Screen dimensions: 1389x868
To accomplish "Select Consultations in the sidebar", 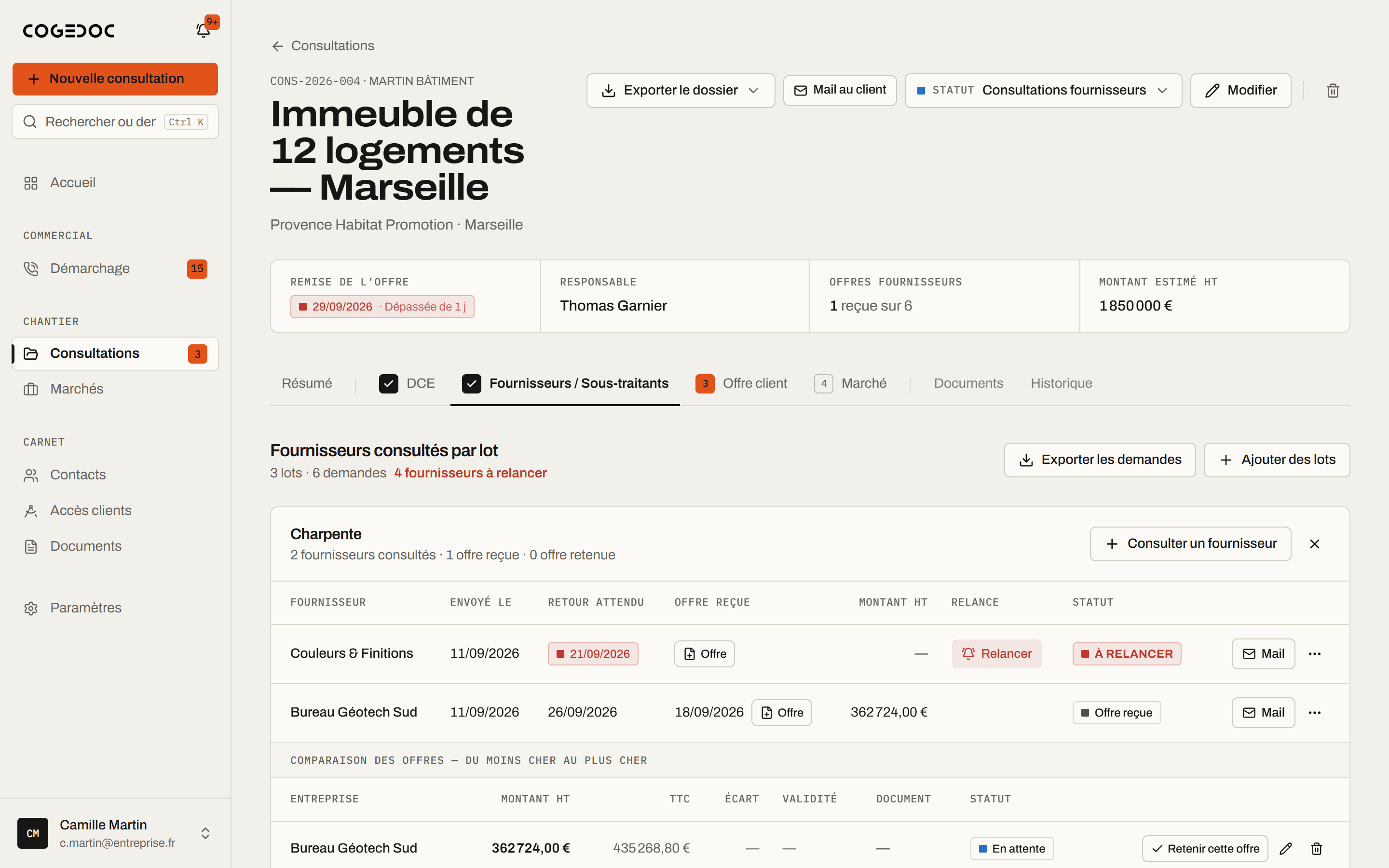I will coord(115,353).
